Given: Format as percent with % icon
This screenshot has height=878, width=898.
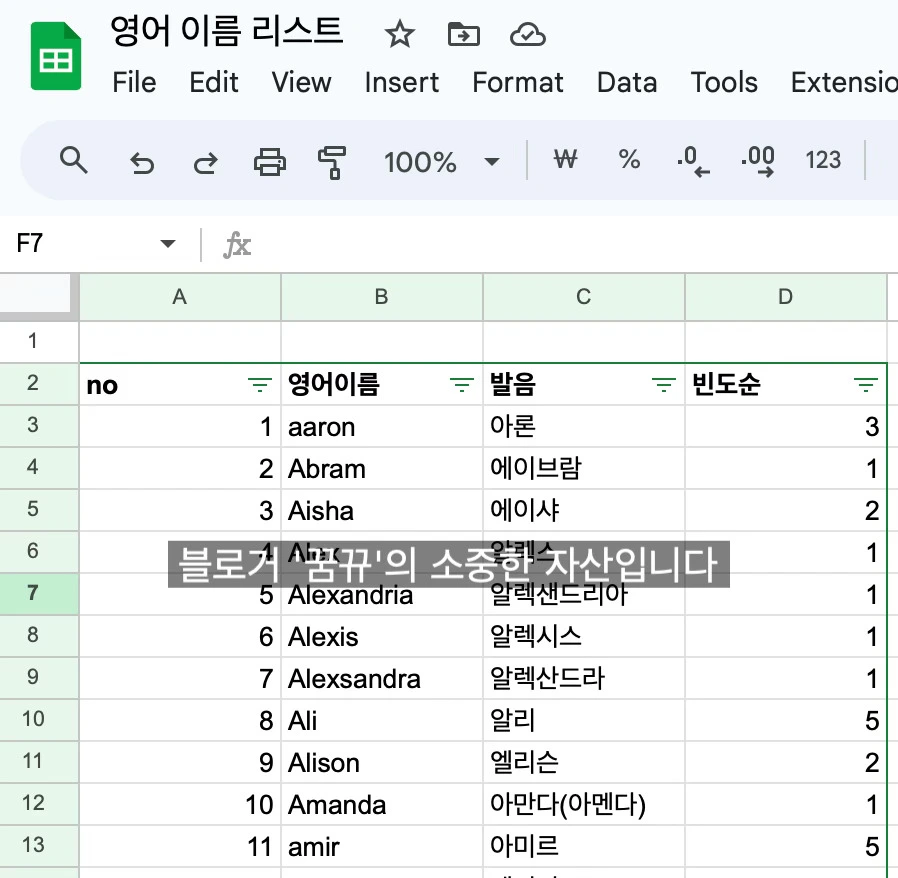Looking at the screenshot, I should tap(629, 159).
